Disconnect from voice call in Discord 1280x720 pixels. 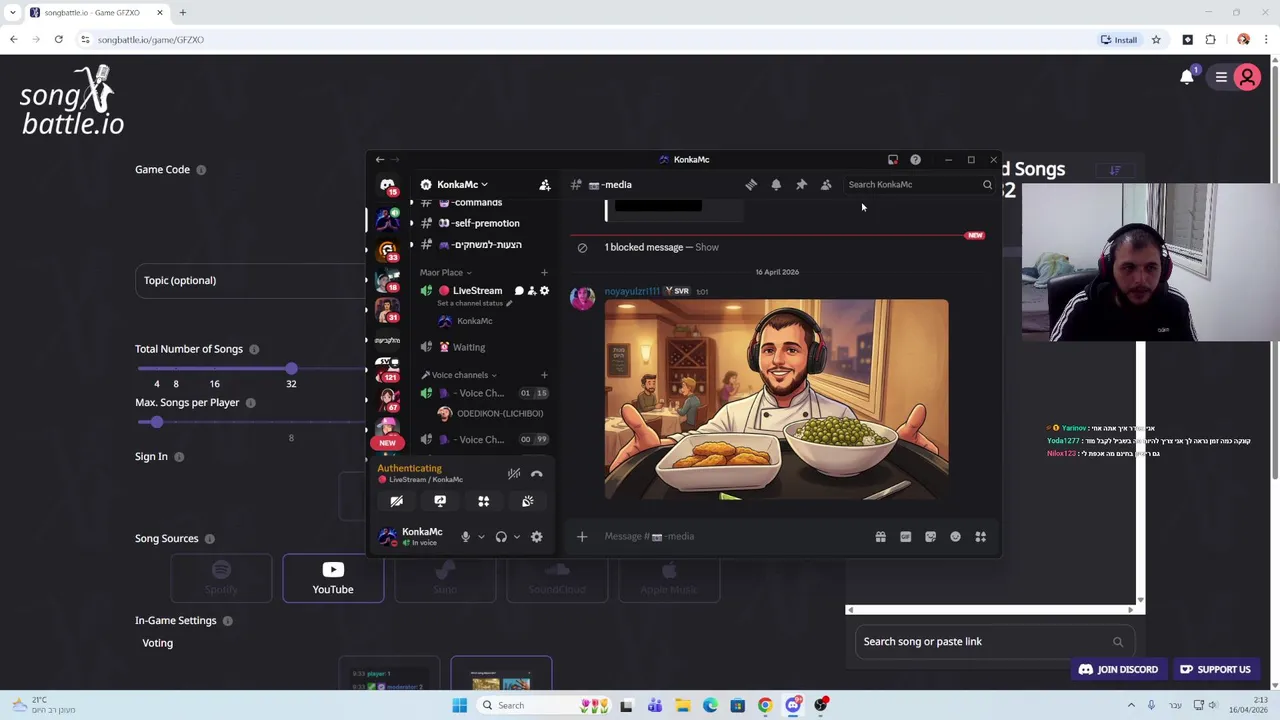click(x=536, y=474)
